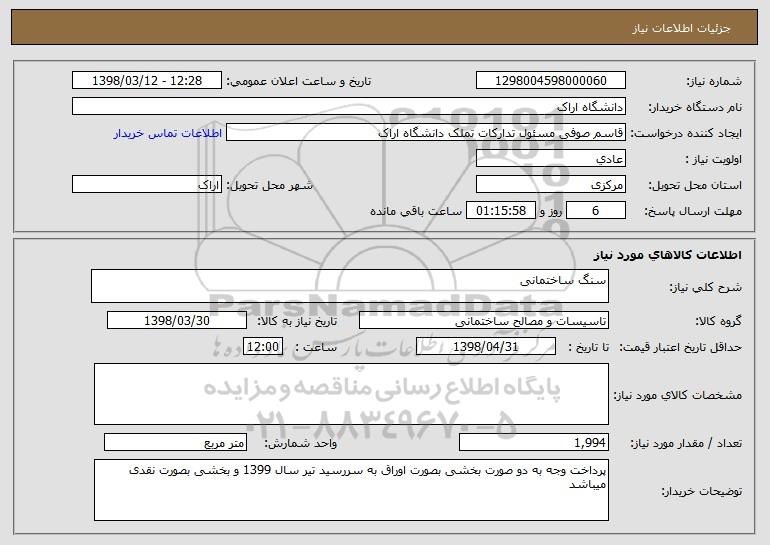Click the general description box سنگ ساختمانی

coord(350,286)
